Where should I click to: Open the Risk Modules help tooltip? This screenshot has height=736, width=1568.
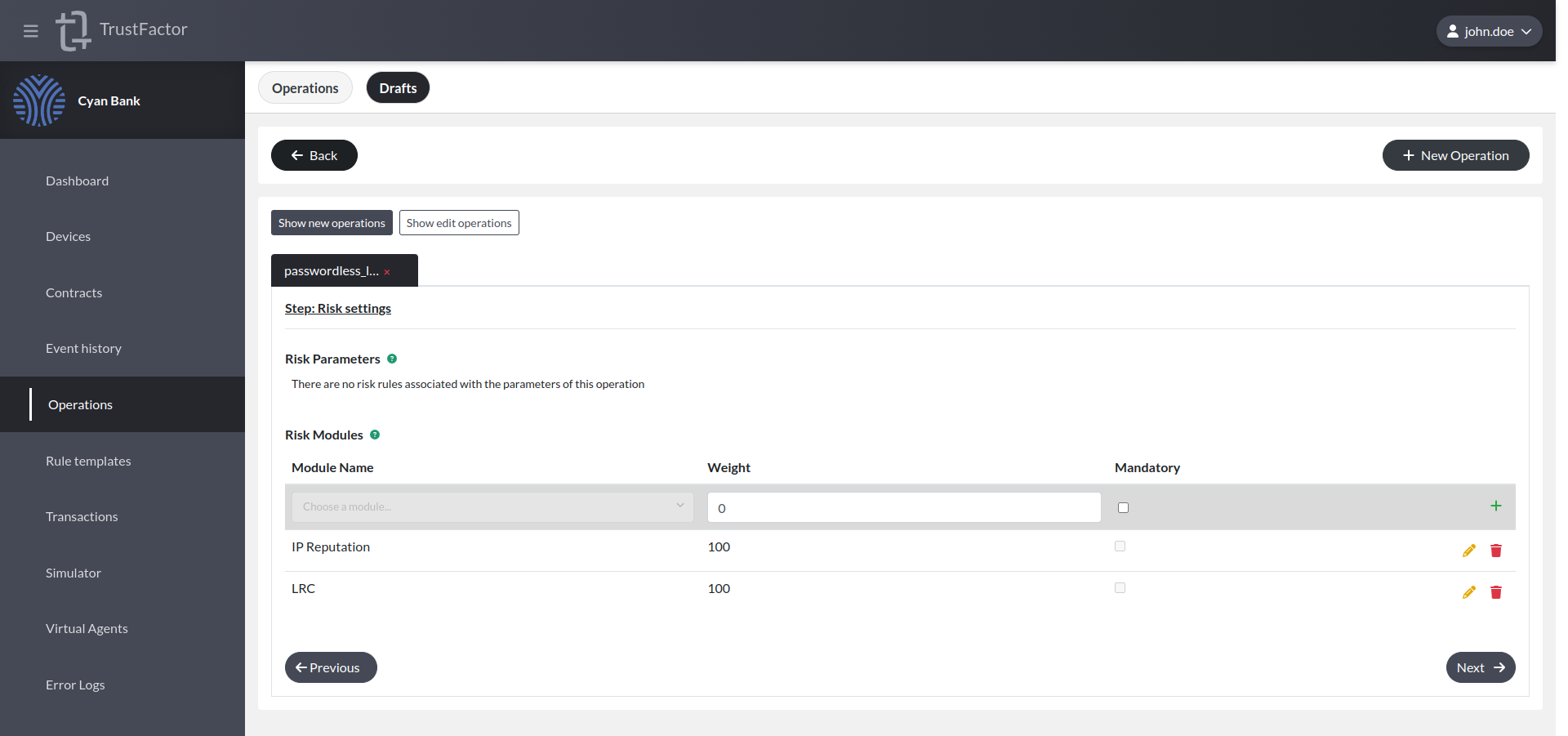pos(376,435)
